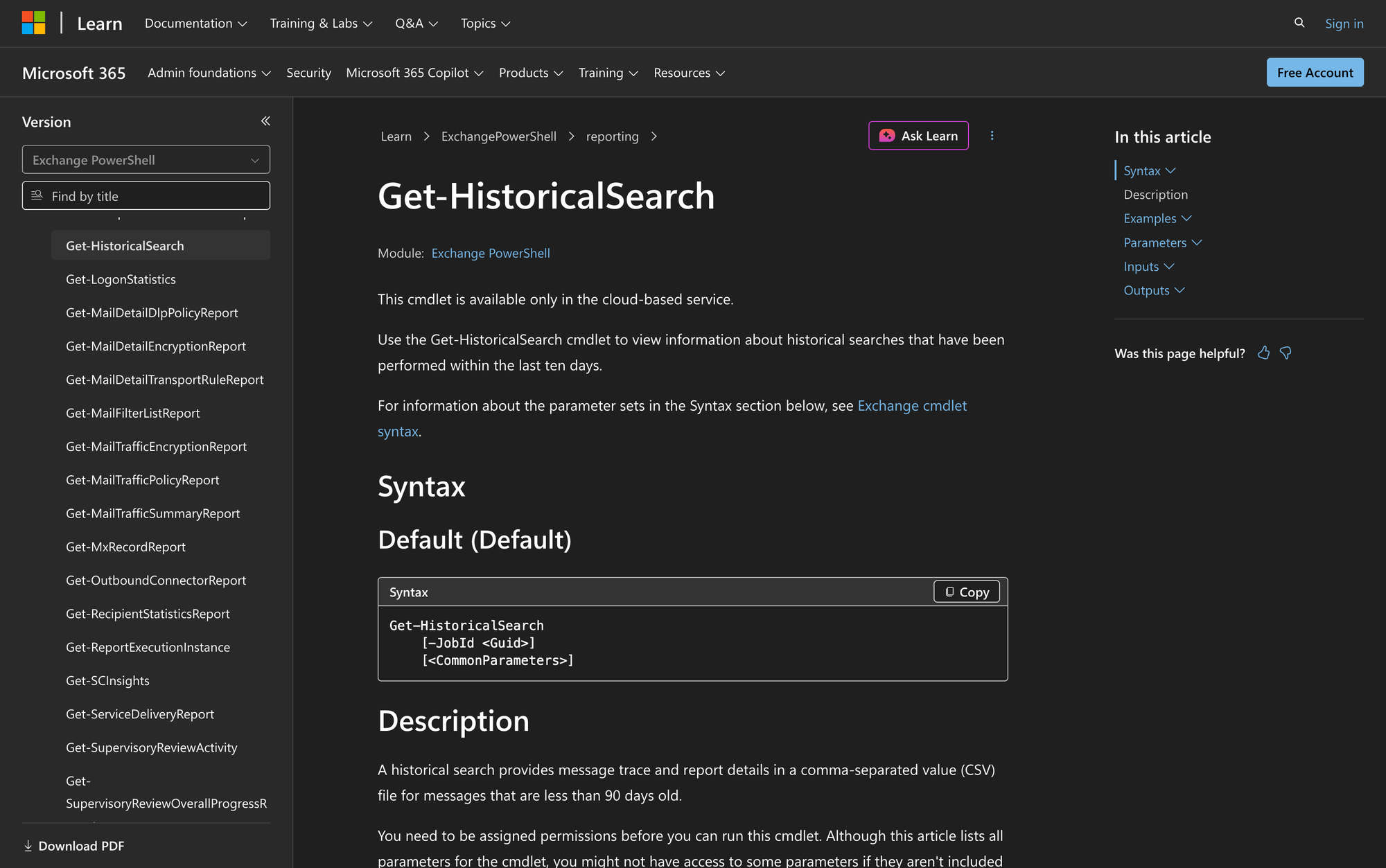Select Get-RecipientStatisticsReport in sidebar
Viewport: 1386px width, 868px height.
148,614
